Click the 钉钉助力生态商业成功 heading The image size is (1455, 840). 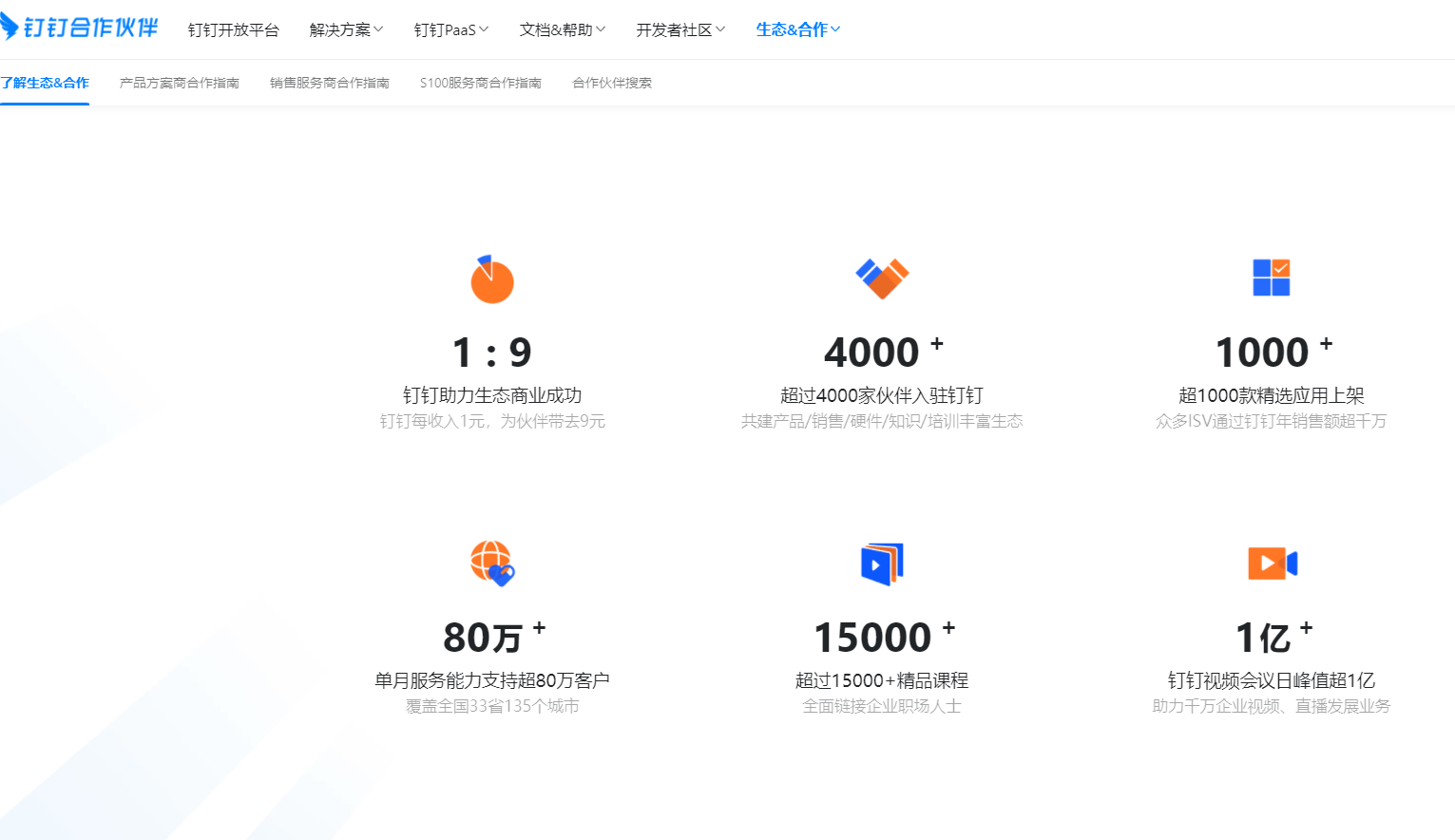point(492,395)
